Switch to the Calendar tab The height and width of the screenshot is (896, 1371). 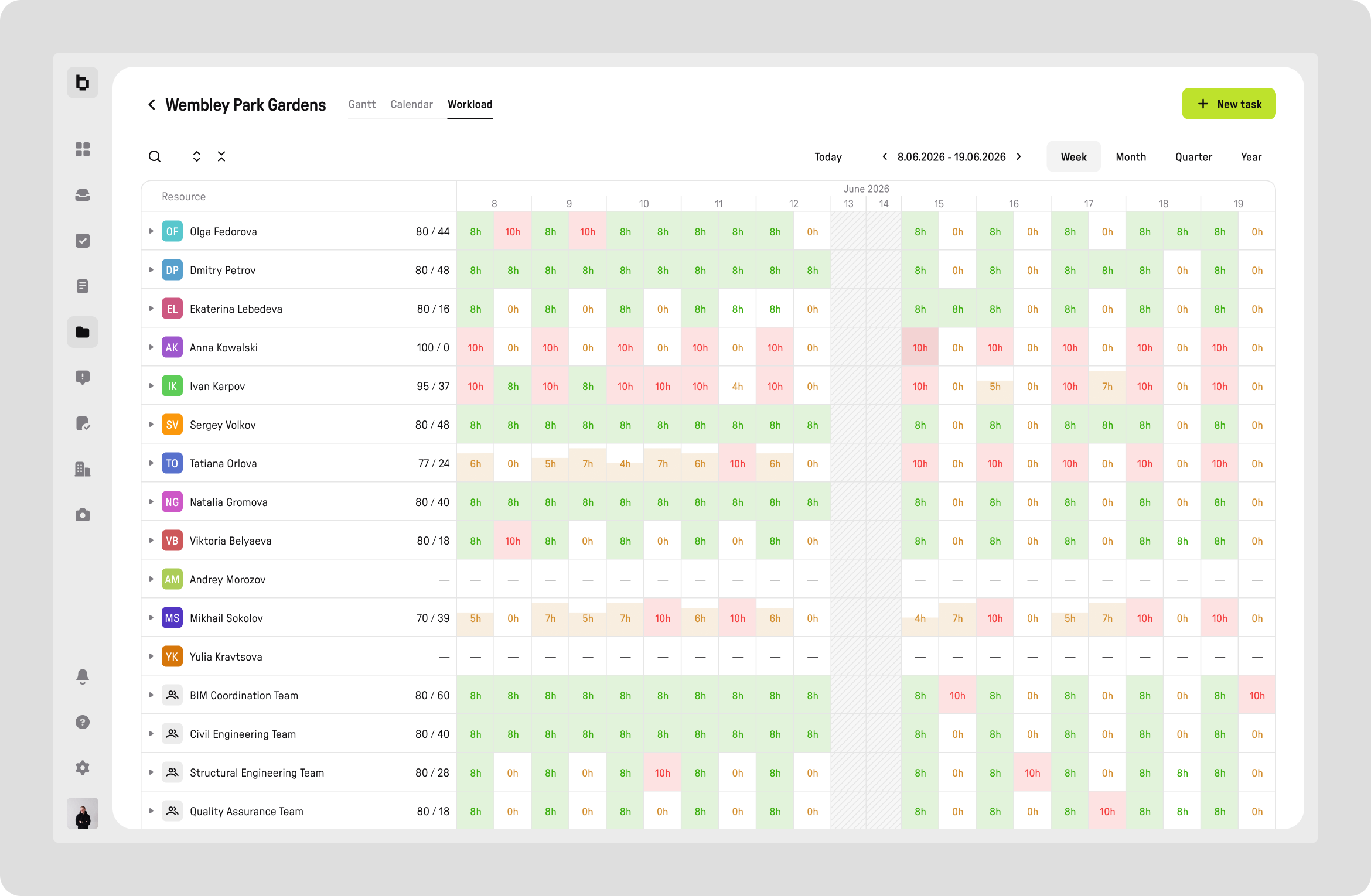[x=412, y=104]
